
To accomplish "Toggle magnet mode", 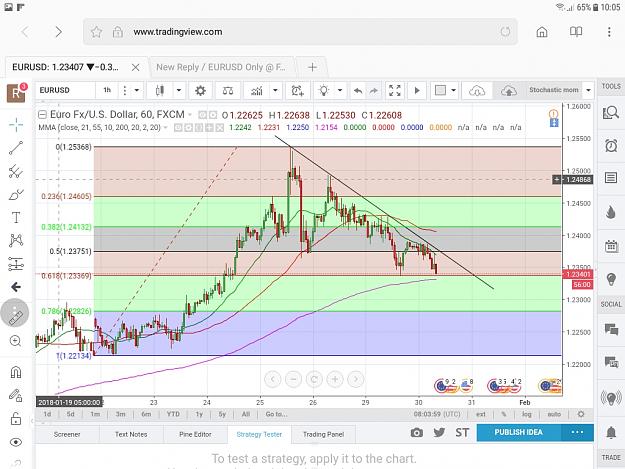I will coord(16,372).
